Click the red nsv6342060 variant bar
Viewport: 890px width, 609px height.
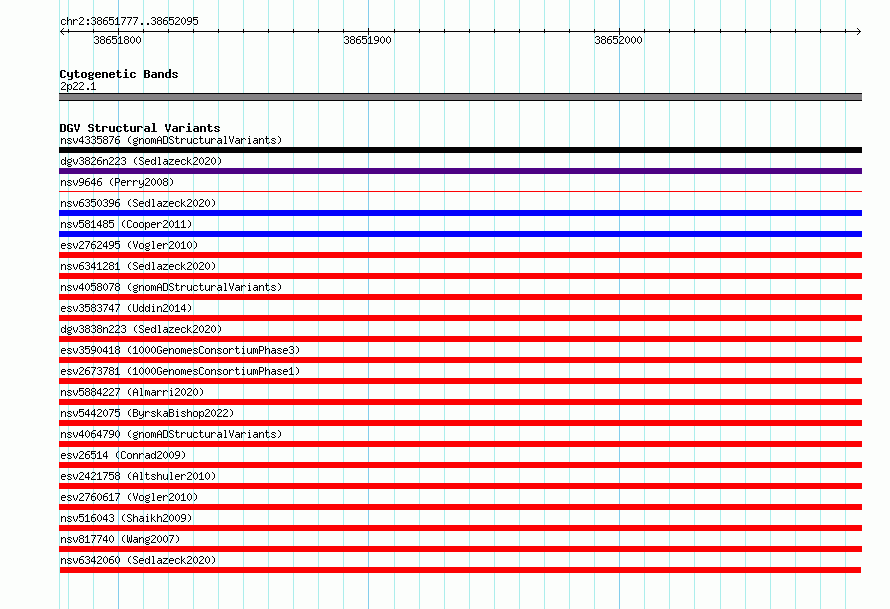point(460,570)
